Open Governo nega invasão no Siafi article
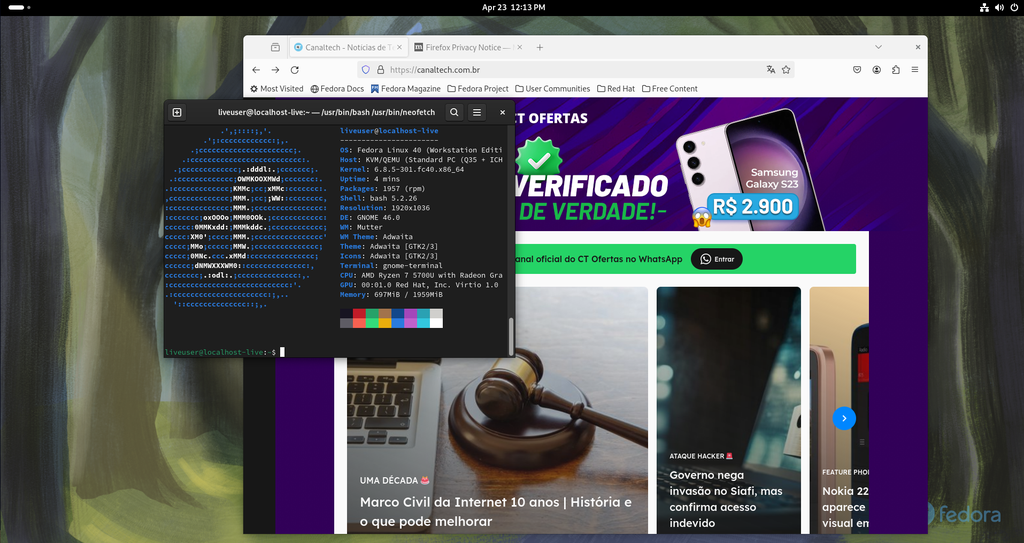 point(726,499)
